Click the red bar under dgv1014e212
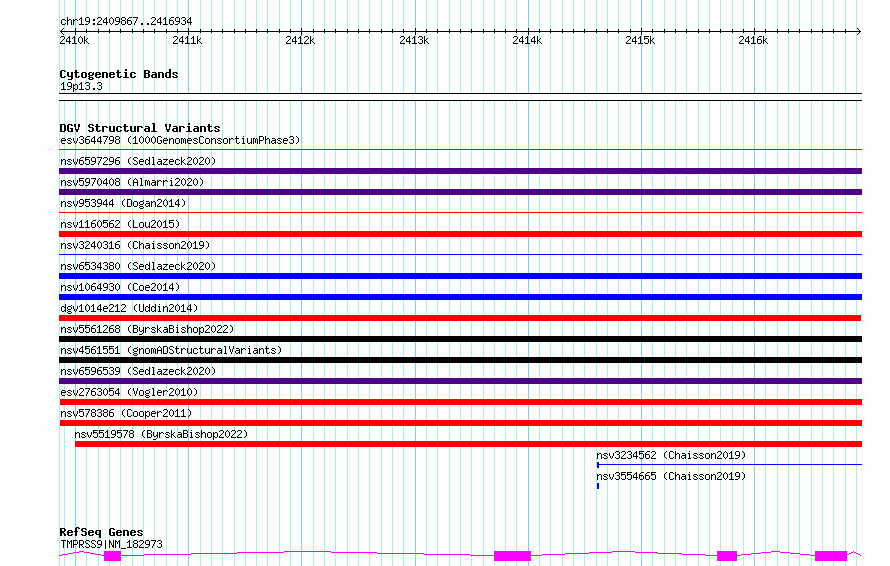Screen dimensions: 890x566 point(460,318)
